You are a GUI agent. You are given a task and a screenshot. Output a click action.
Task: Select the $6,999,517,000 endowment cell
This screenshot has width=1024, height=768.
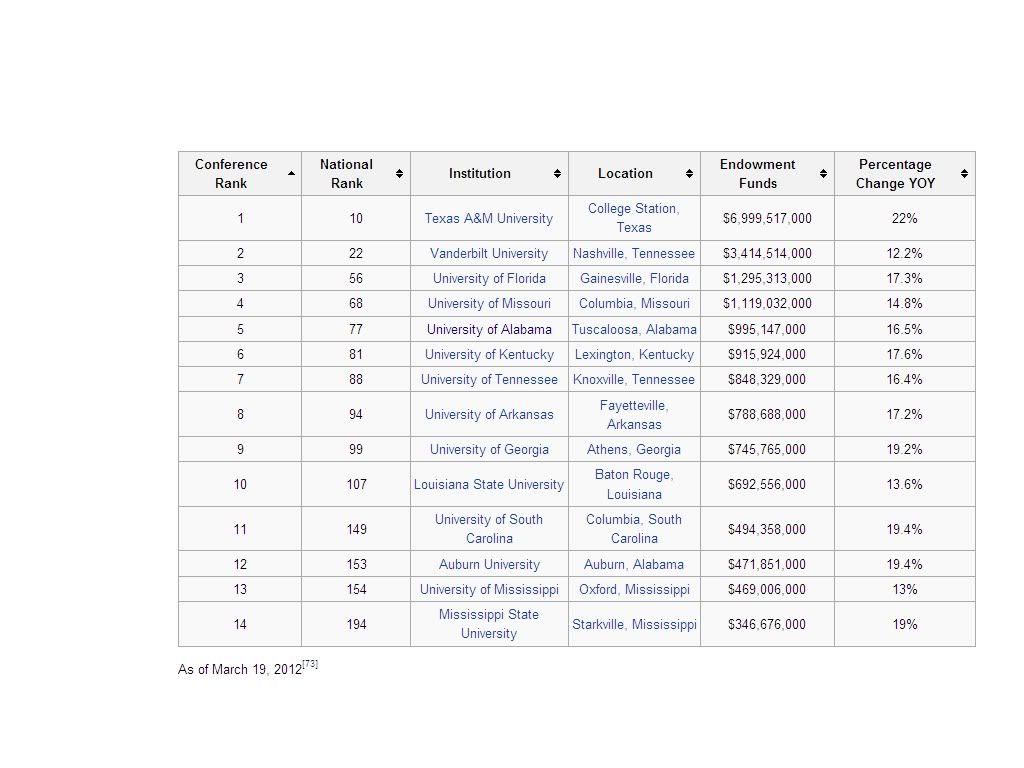(767, 219)
